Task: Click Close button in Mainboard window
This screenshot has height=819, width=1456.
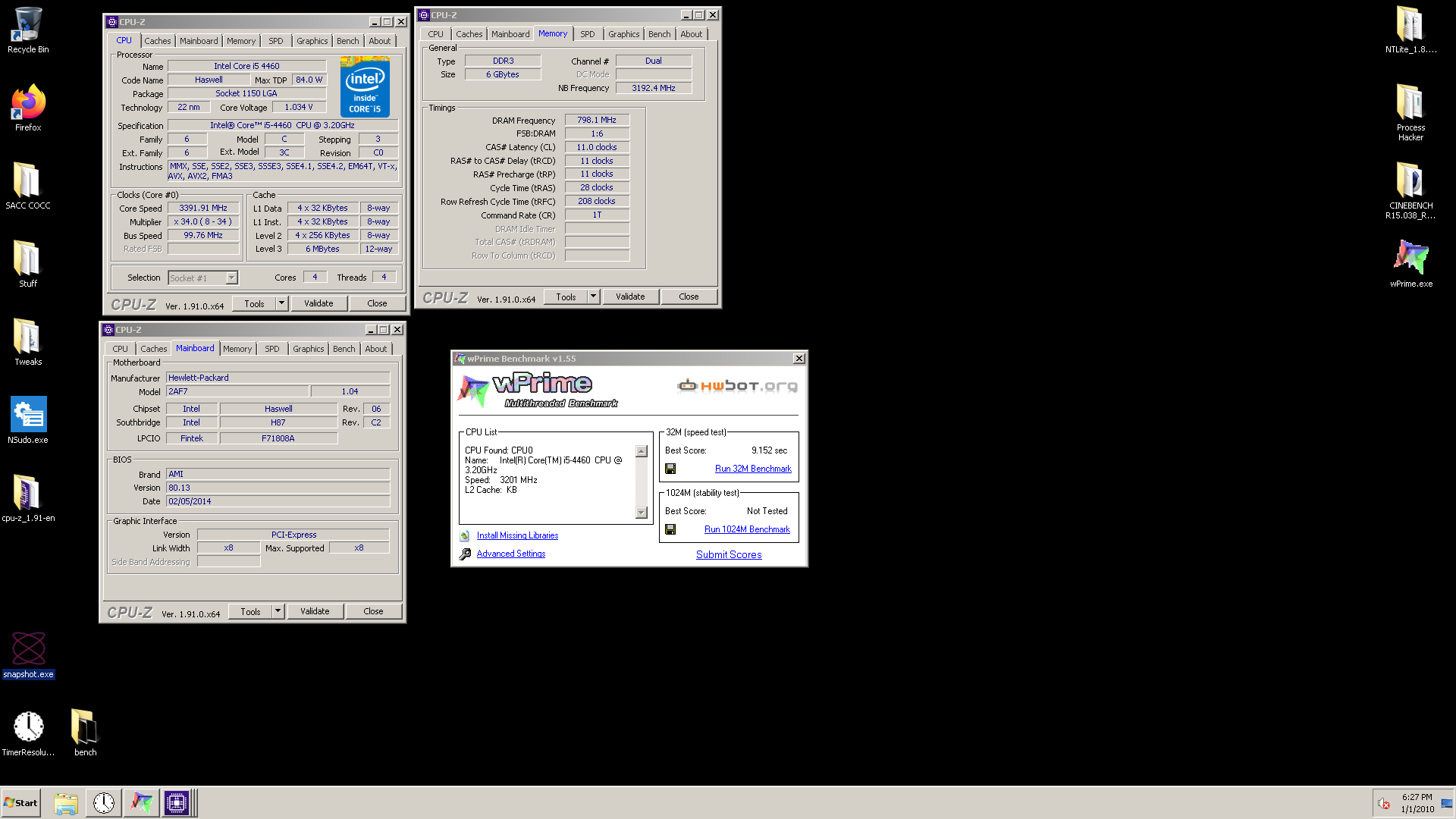Action: point(373,611)
